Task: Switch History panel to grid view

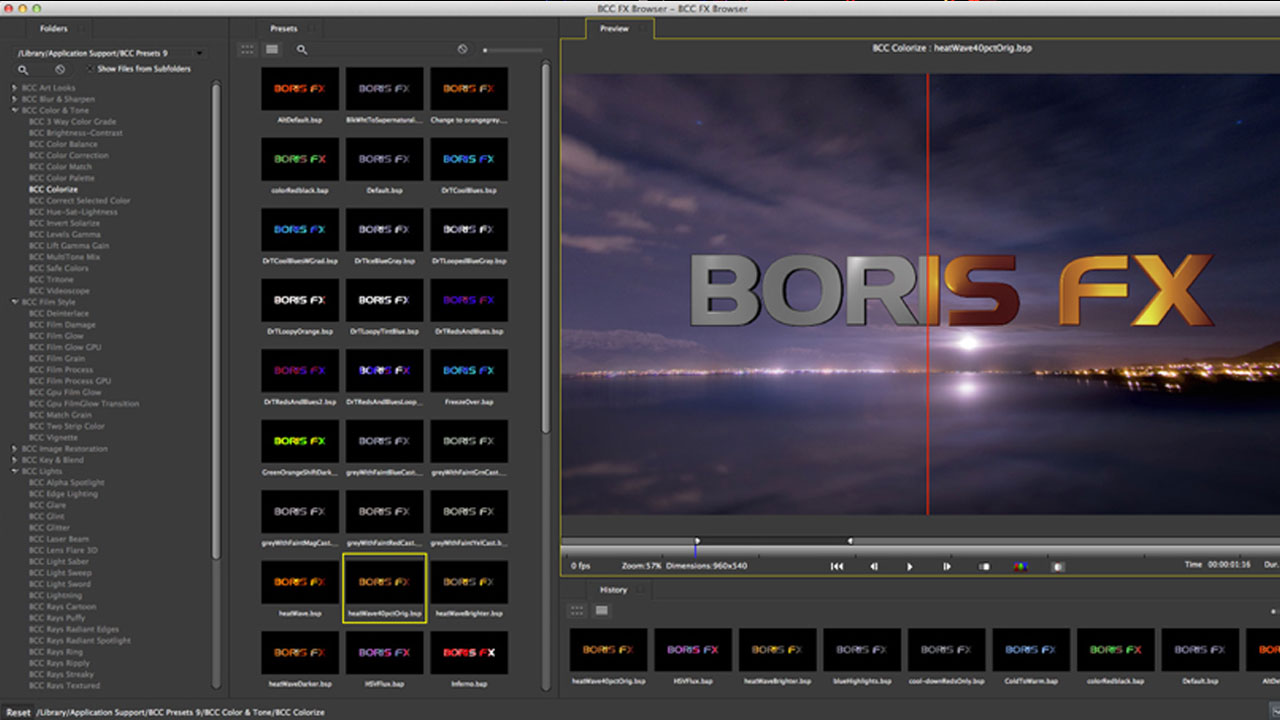Action: 577,610
